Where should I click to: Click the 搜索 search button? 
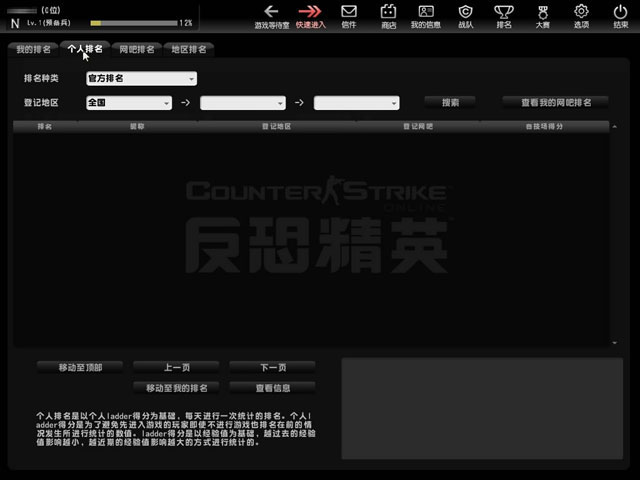[450, 102]
